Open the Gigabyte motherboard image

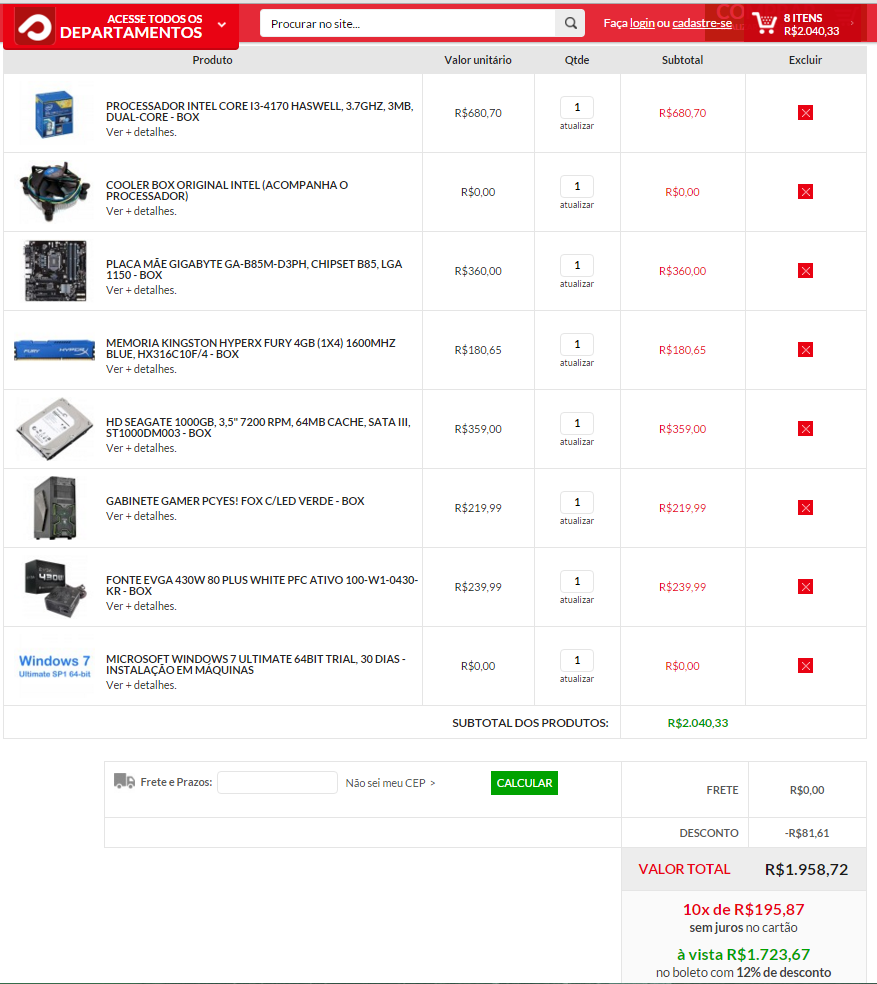pos(55,271)
